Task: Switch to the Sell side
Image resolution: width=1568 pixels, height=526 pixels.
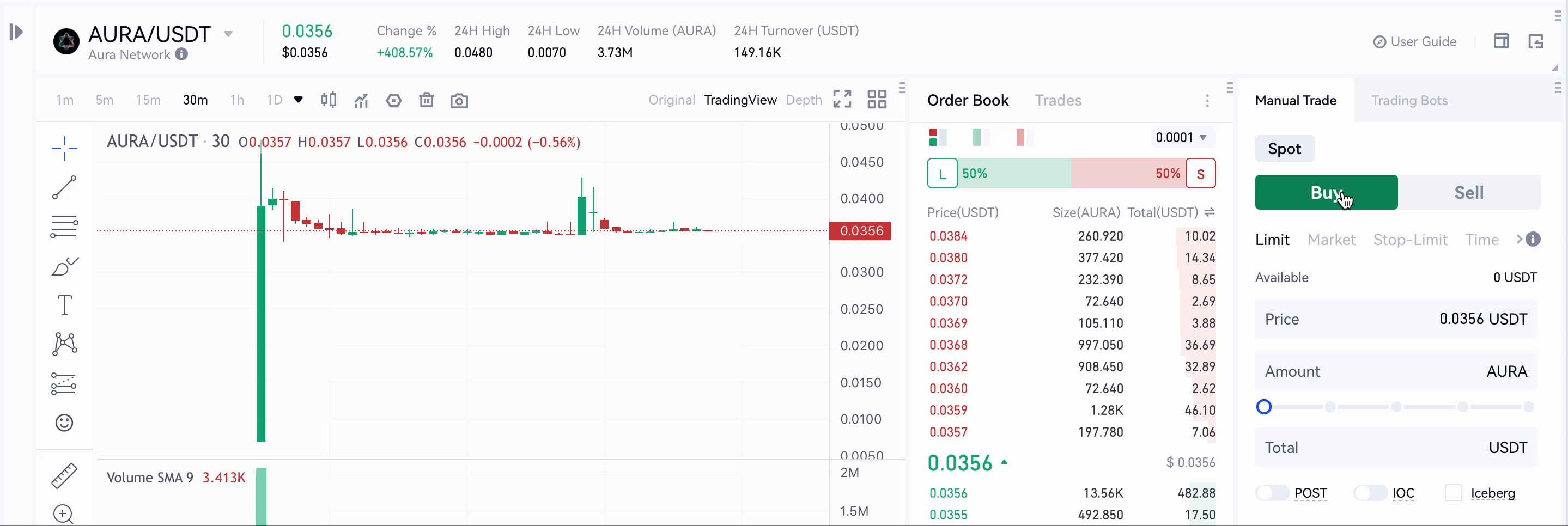Action: click(1469, 192)
